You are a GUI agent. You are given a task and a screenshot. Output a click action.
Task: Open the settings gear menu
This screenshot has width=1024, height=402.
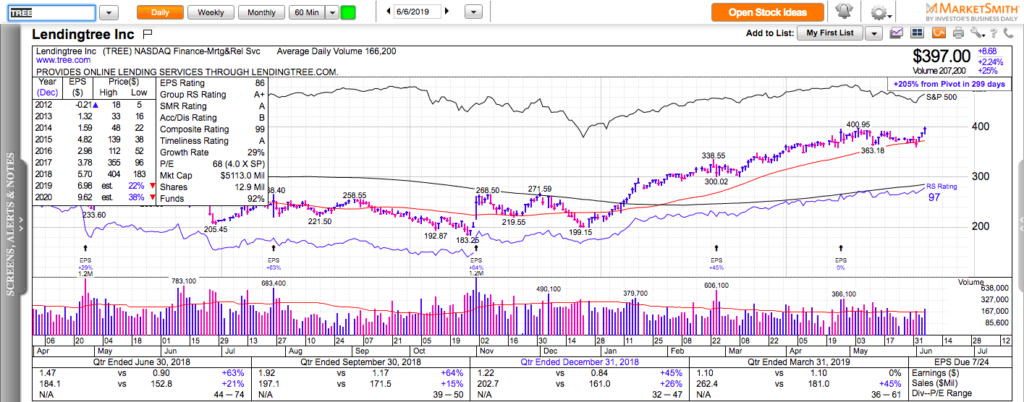coord(881,12)
